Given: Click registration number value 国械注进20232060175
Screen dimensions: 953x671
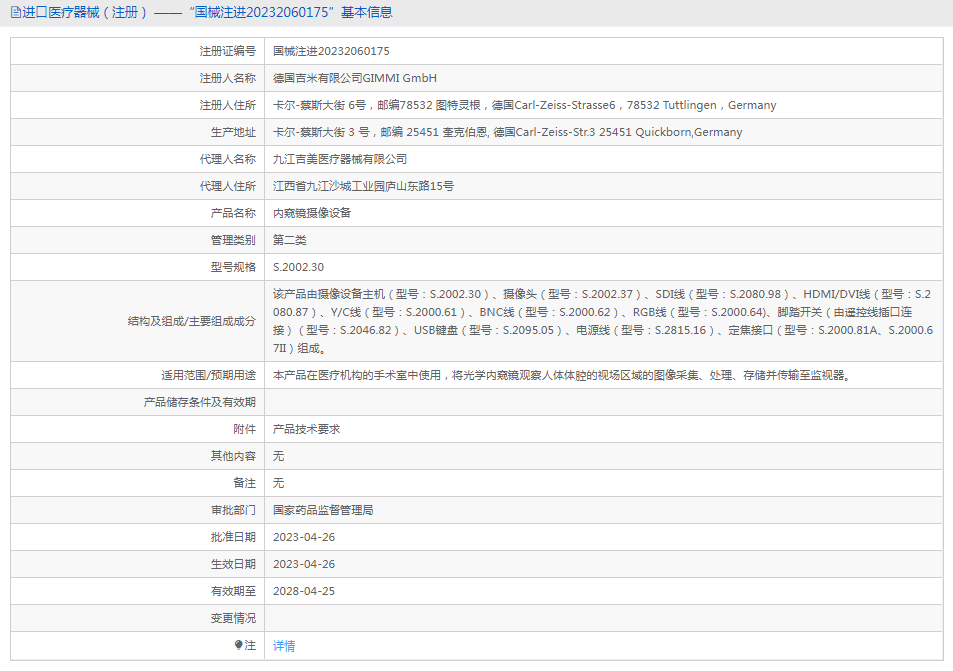Looking at the screenshot, I should click(x=331, y=51).
